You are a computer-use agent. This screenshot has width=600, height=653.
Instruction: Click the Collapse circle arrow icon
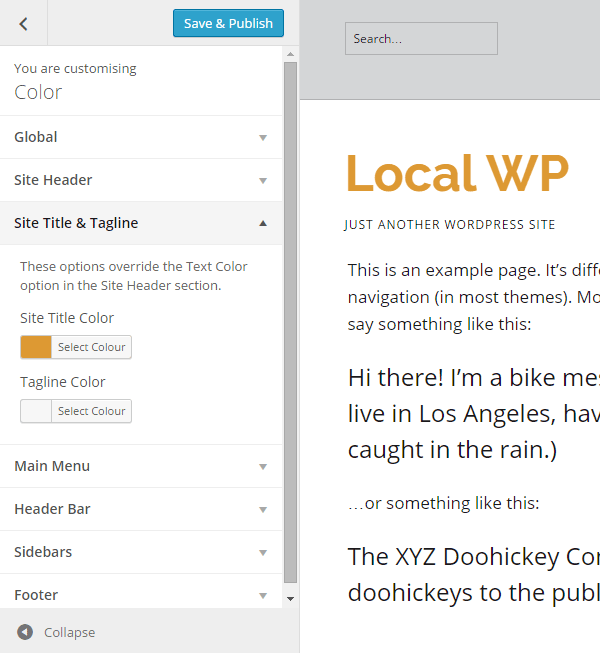pyautogui.click(x=25, y=632)
